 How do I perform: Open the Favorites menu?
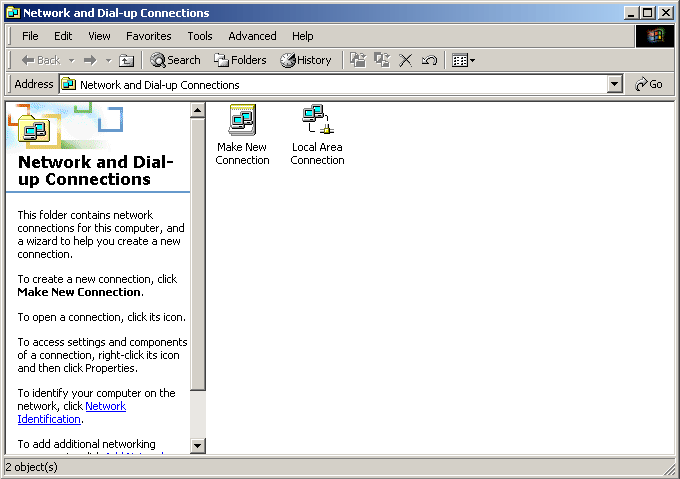(149, 36)
